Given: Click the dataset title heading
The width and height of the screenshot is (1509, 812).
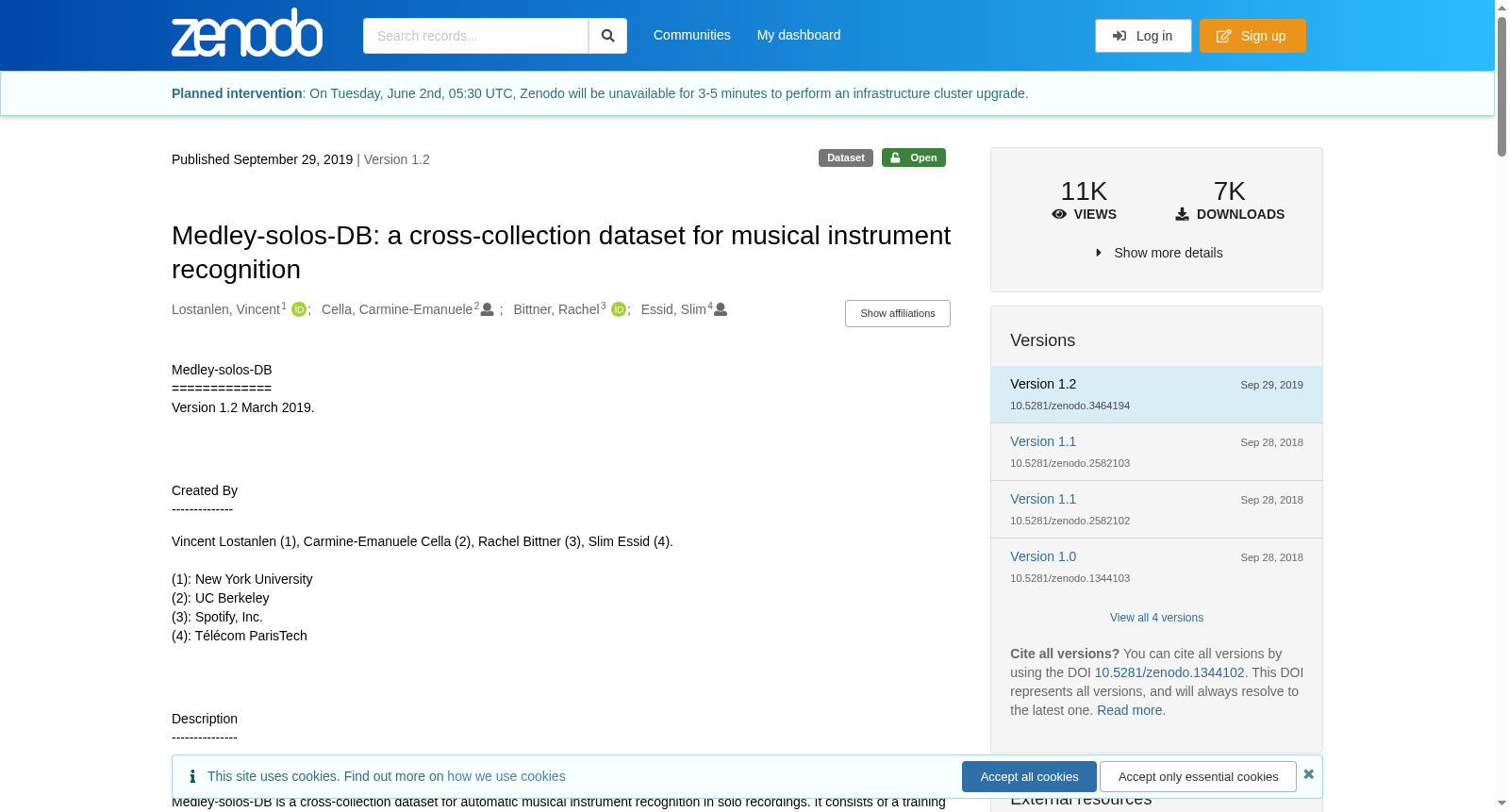Looking at the screenshot, I should pyautogui.click(x=561, y=252).
